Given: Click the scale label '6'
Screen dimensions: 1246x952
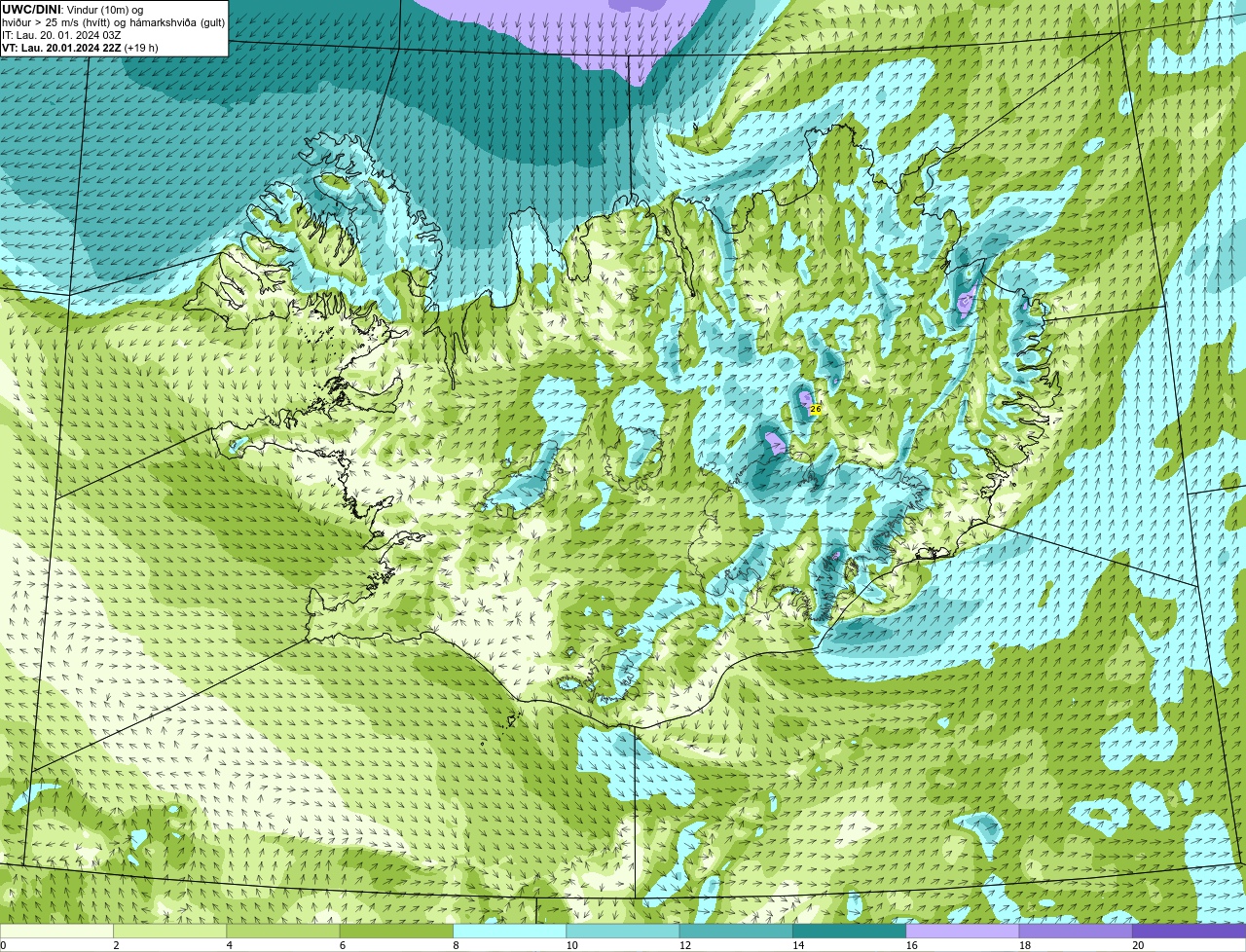Looking at the screenshot, I should click(343, 945).
